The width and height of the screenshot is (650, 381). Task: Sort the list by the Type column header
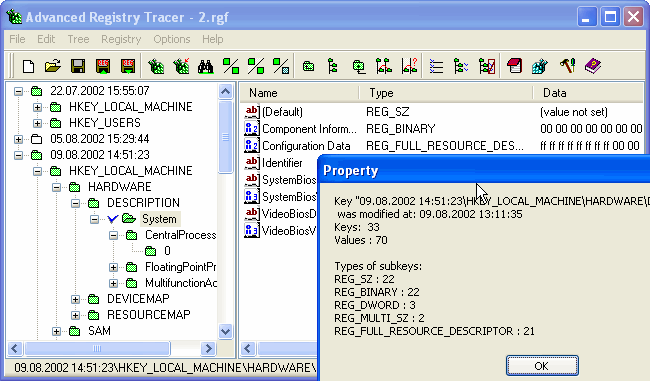click(x=446, y=93)
